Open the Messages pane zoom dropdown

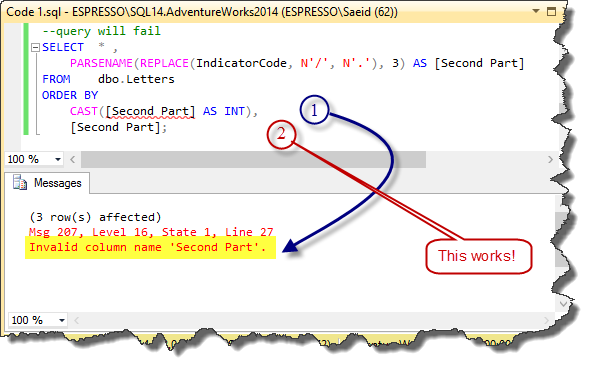tap(62, 320)
